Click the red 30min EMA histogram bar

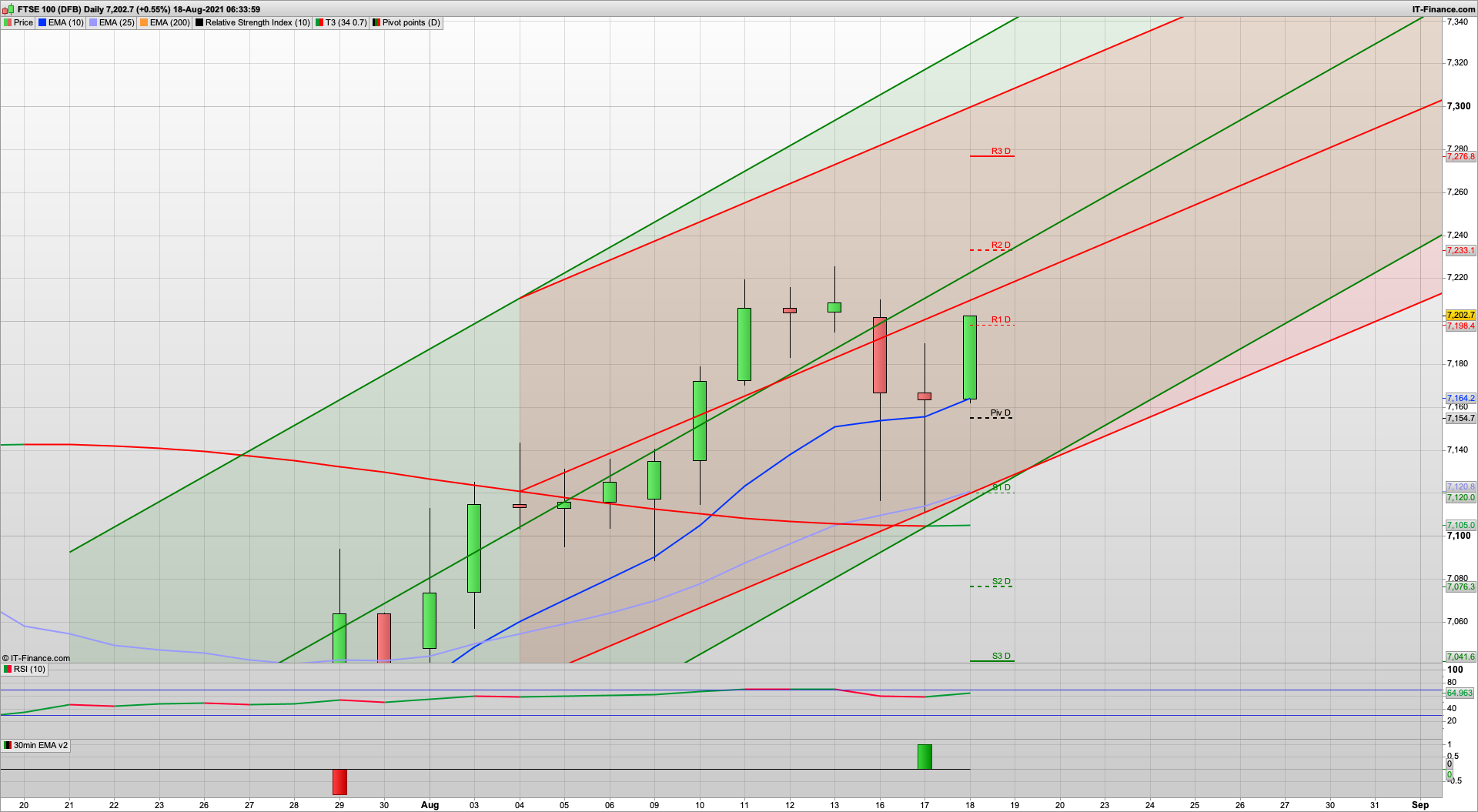coord(339,782)
